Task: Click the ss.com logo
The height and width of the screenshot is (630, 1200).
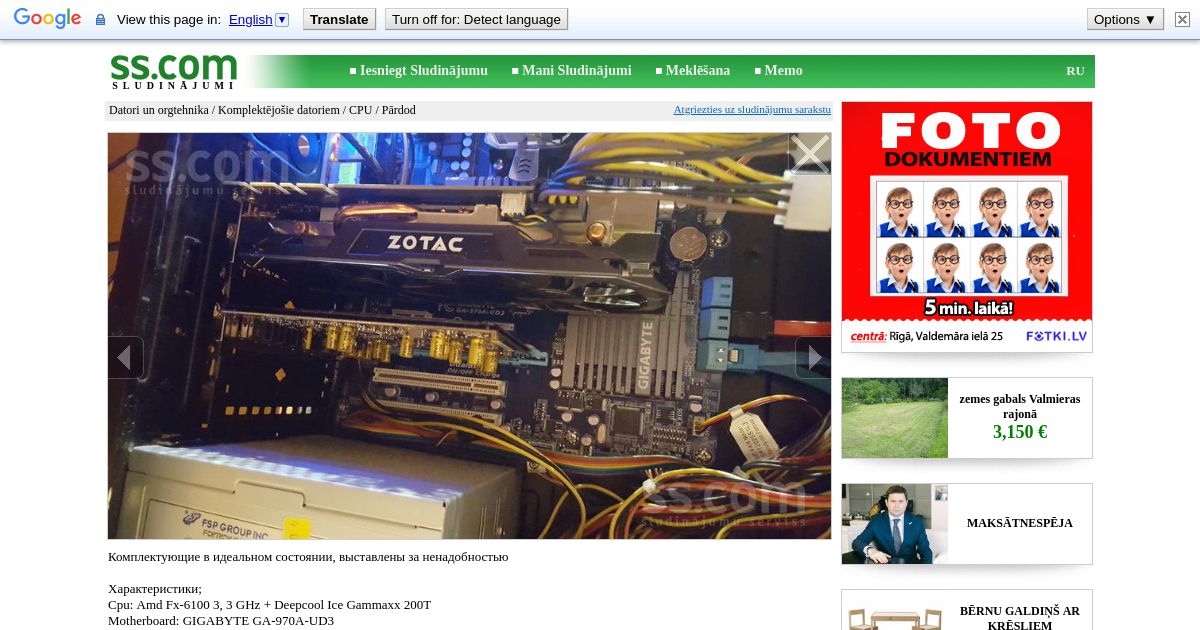Action: click(x=174, y=71)
